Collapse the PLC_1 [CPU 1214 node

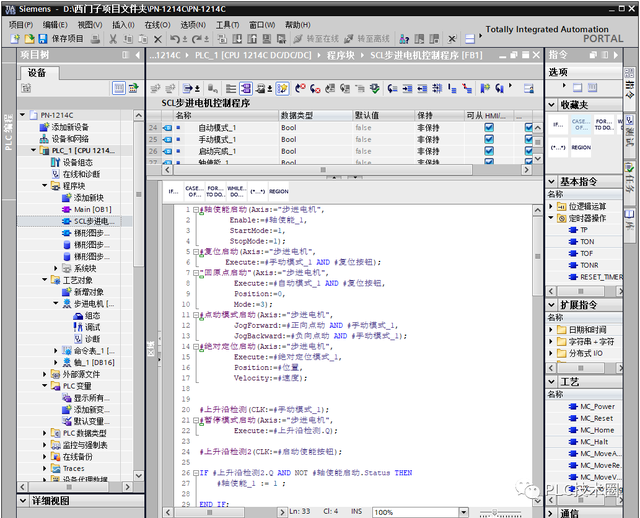pos(33,150)
